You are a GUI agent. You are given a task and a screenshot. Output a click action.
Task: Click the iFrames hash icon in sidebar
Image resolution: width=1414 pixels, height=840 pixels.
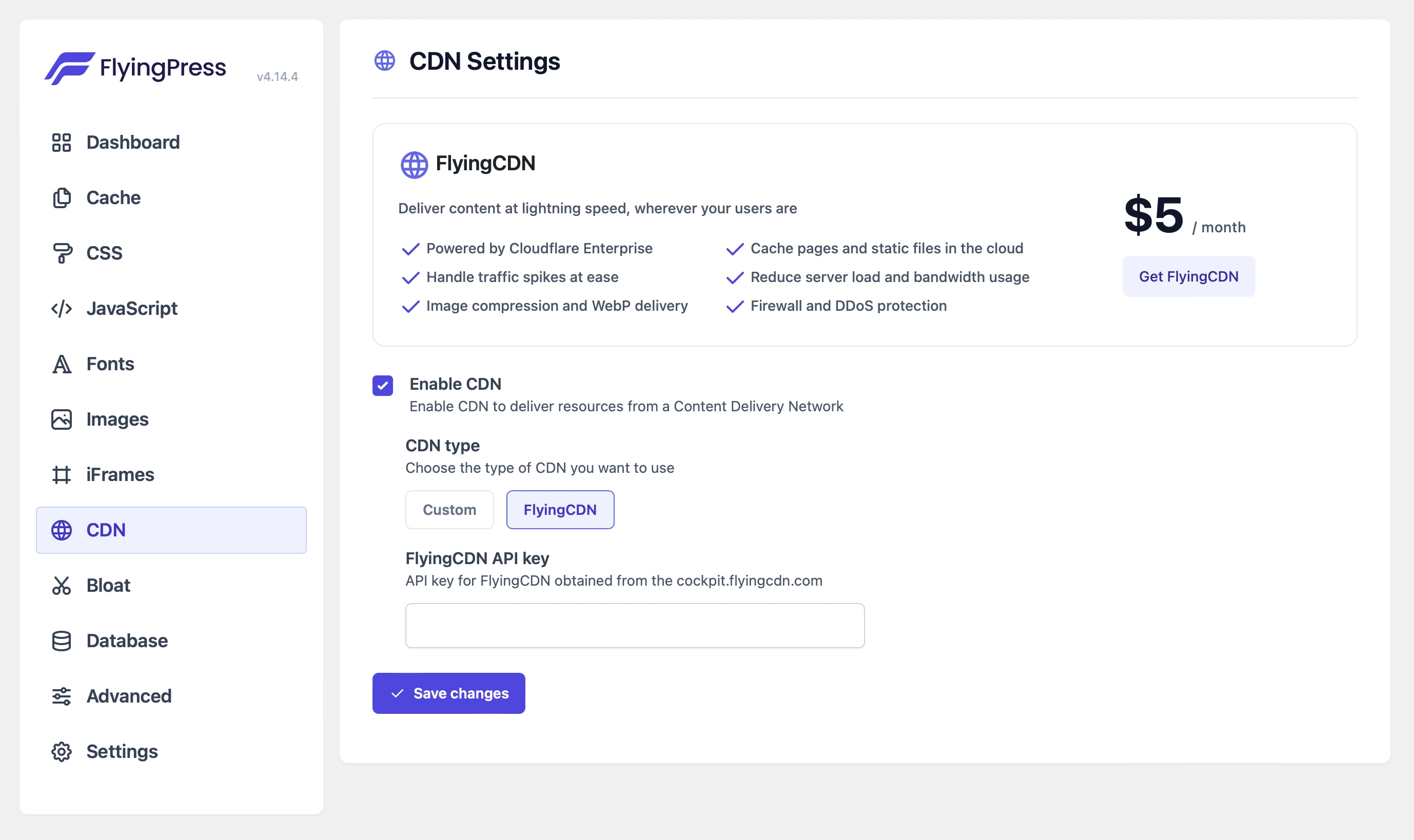[x=62, y=474]
